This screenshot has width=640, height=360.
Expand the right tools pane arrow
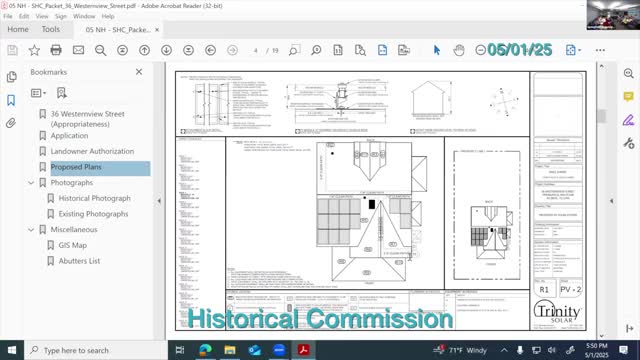tap(611, 201)
